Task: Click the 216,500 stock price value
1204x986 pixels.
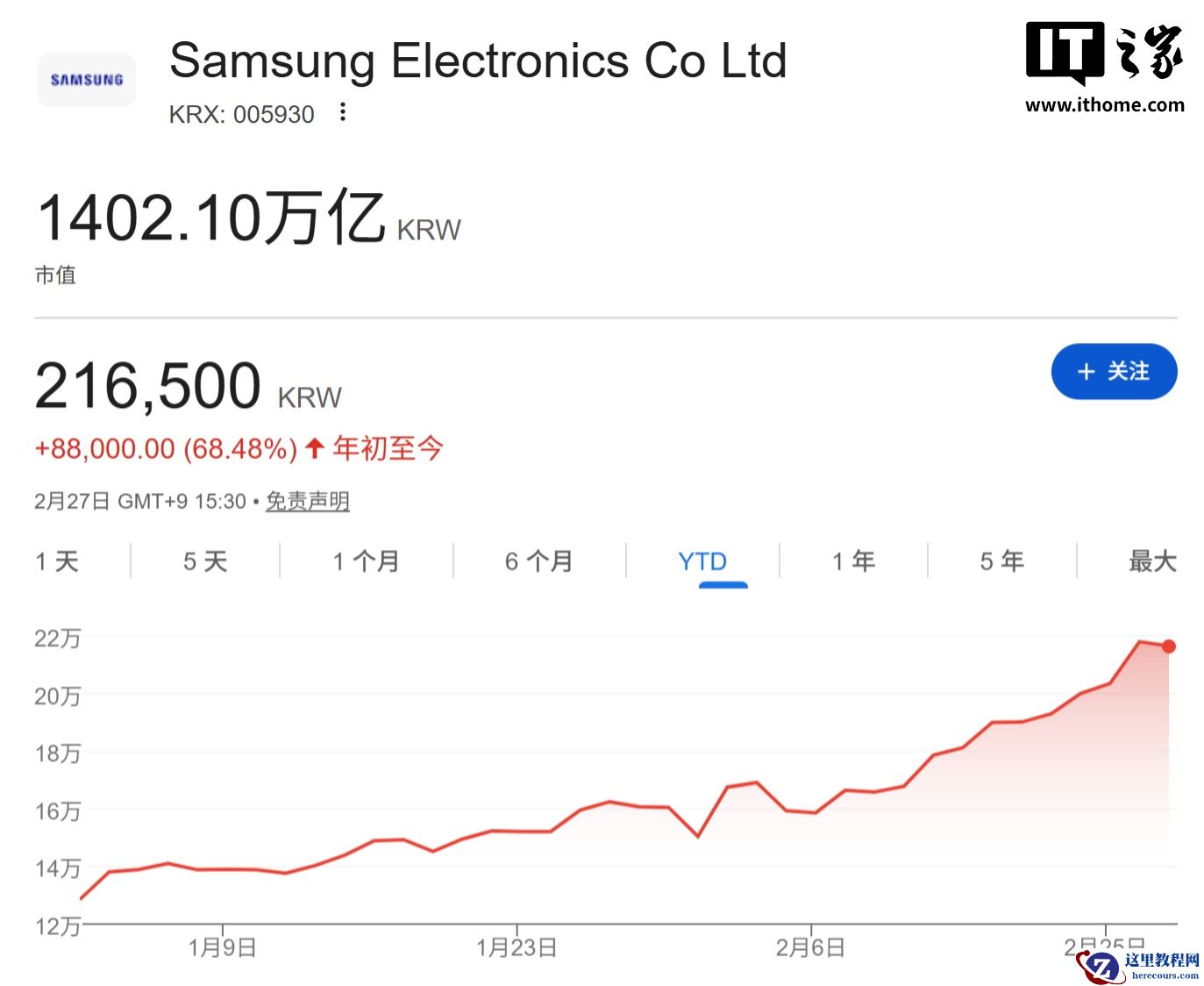Action: 148,386
